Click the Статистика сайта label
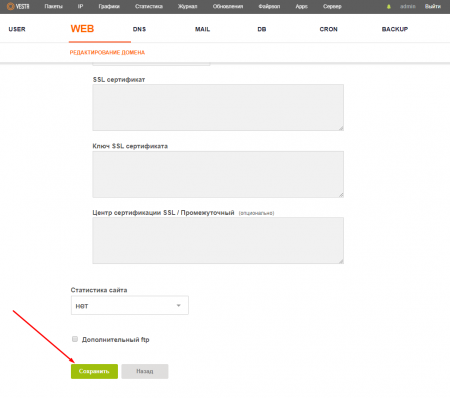This screenshot has height=398, width=450. point(99,290)
